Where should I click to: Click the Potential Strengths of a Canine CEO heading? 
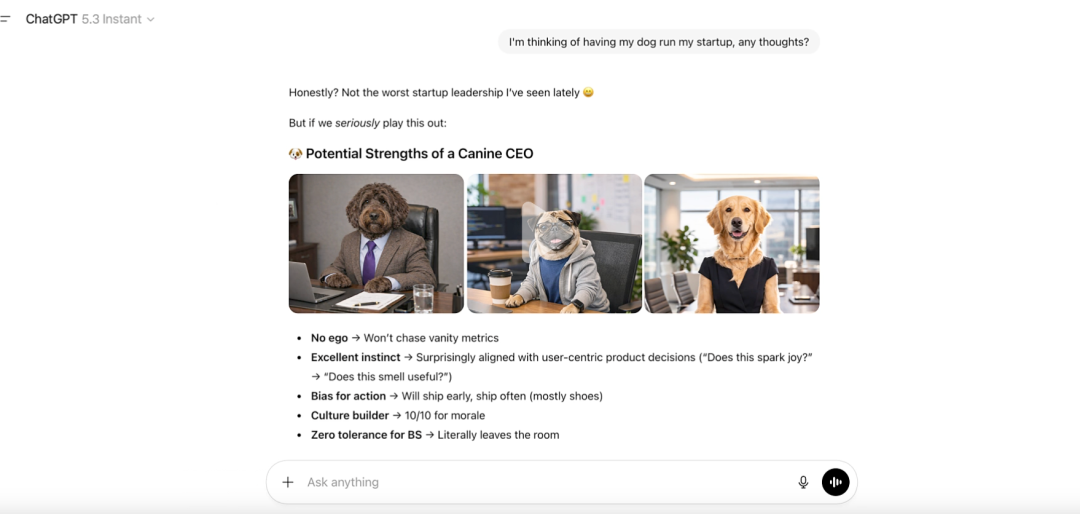pos(419,154)
